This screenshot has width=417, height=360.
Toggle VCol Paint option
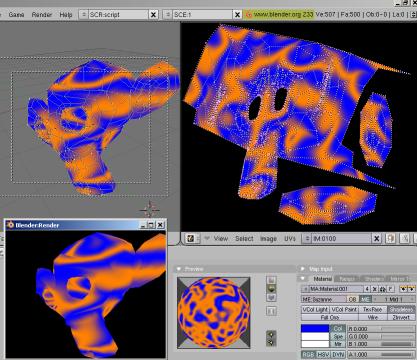343,310
